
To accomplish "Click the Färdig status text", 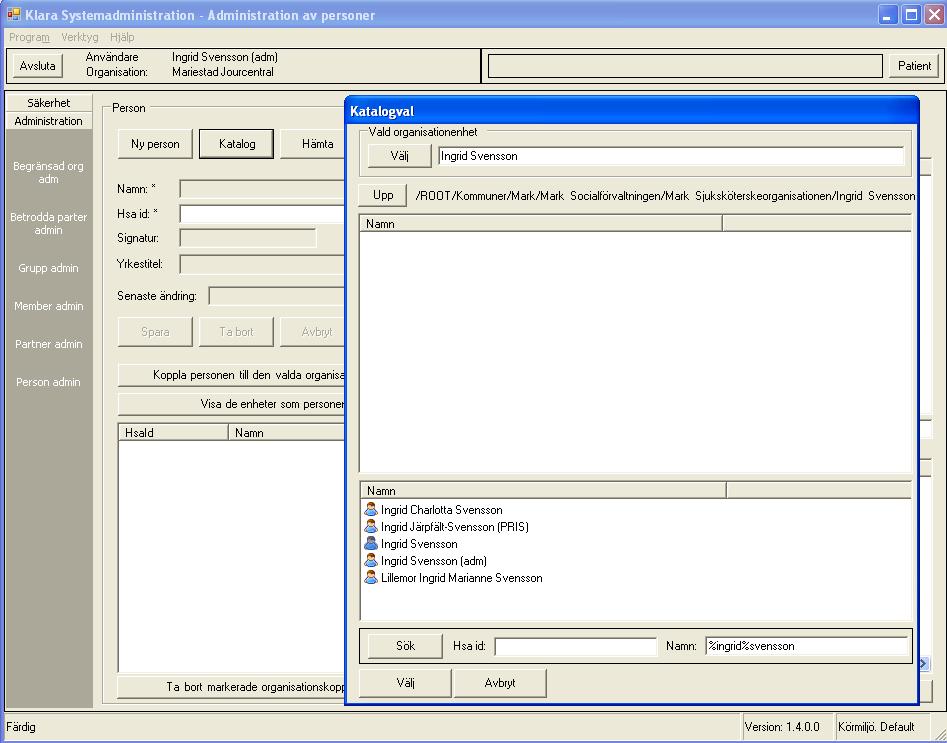I will click(x=21, y=727).
